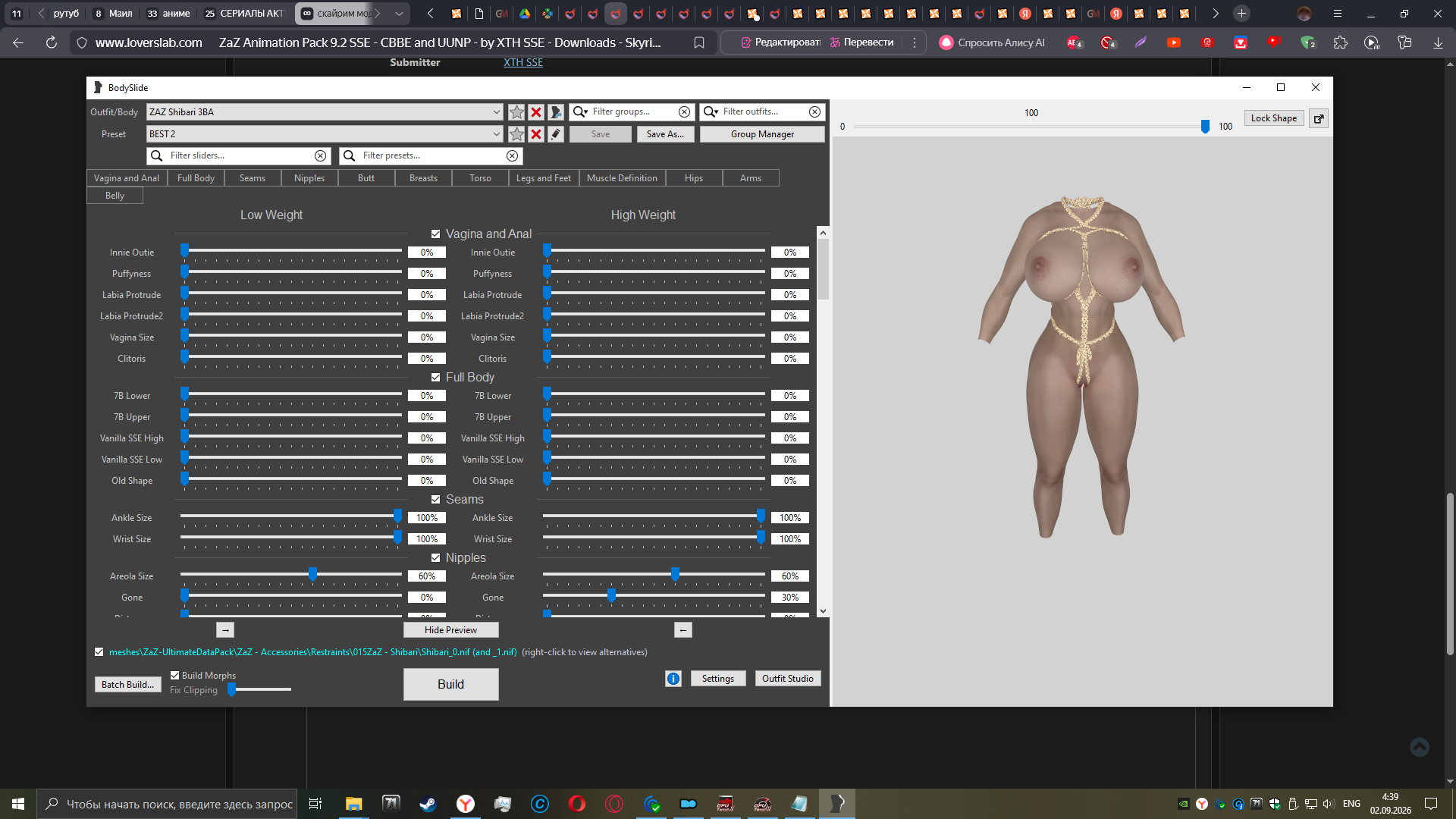Open File Explorer from the taskbar
Image resolution: width=1456 pixels, height=819 pixels.
(x=353, y=804)
